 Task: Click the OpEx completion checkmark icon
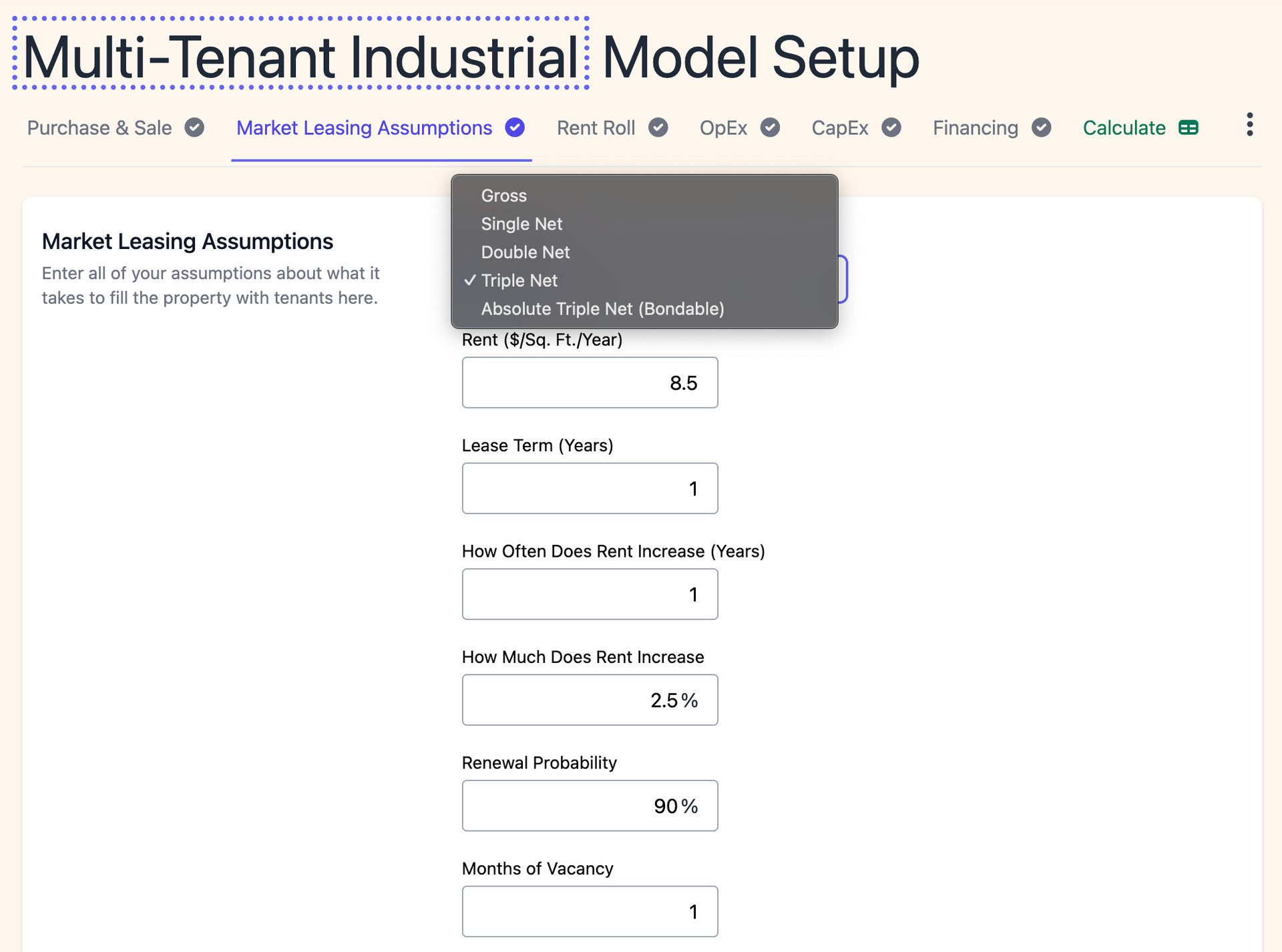pyautogui.click(x=770, y=128)
